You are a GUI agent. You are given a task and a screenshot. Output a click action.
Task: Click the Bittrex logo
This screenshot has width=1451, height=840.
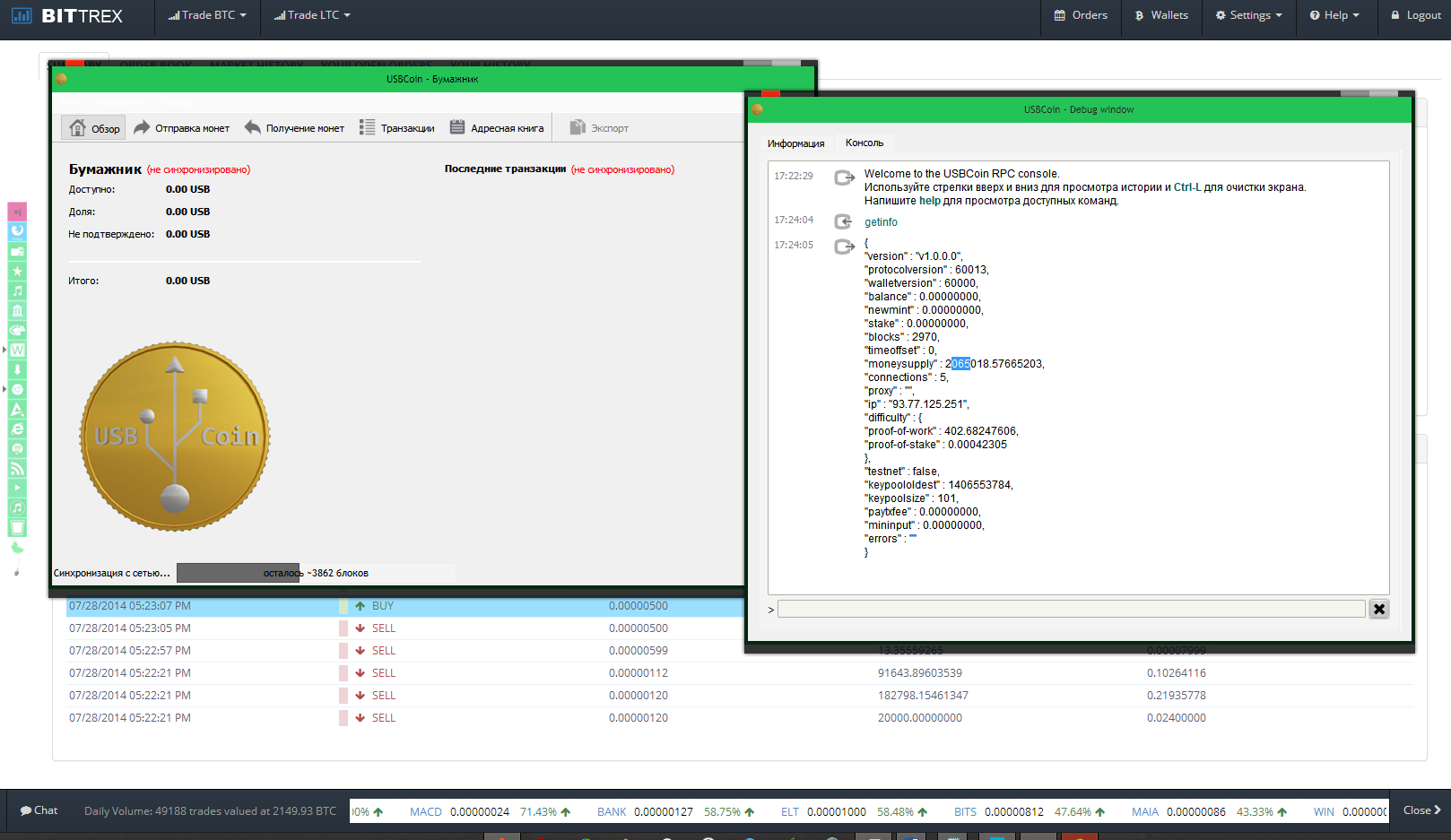click(x=66, y=15)
